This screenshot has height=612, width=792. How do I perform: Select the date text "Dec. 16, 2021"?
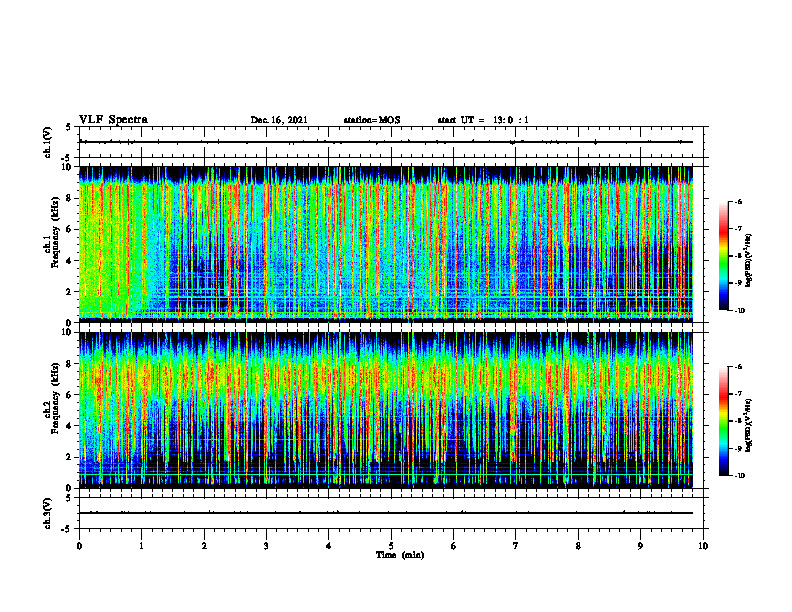279,120
